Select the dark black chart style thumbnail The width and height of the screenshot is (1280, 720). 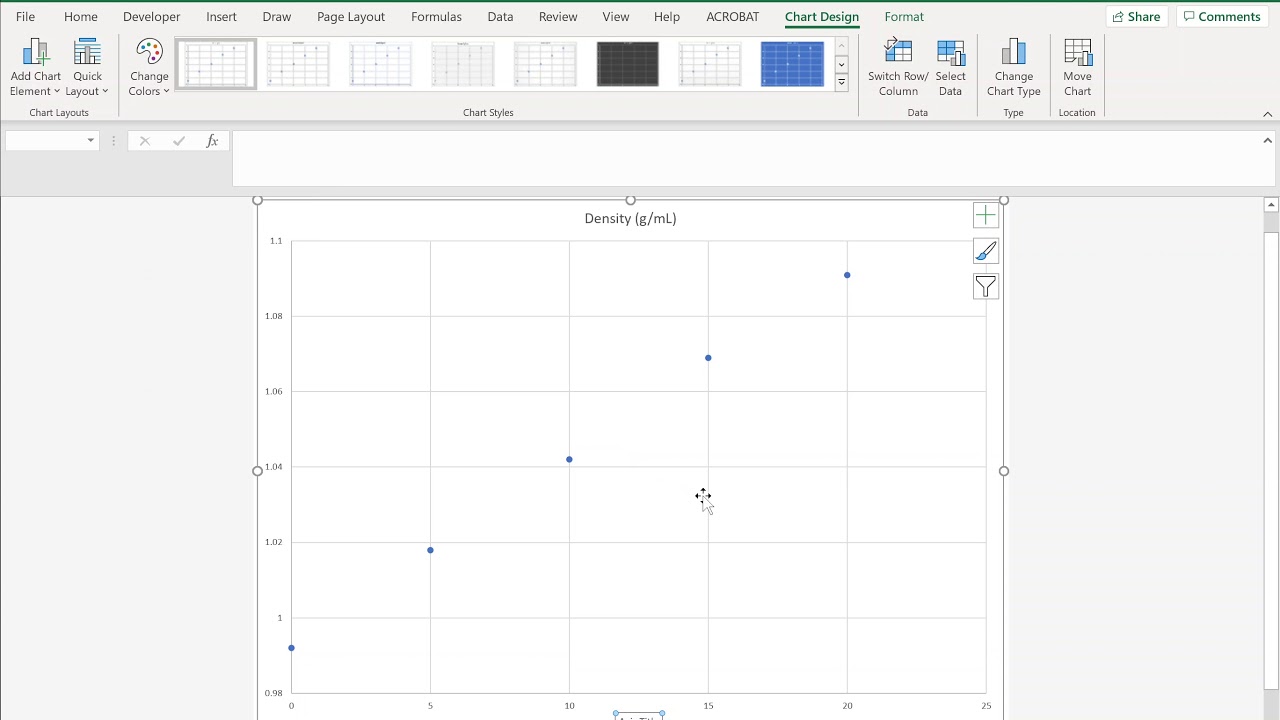[x=628, y=64]
